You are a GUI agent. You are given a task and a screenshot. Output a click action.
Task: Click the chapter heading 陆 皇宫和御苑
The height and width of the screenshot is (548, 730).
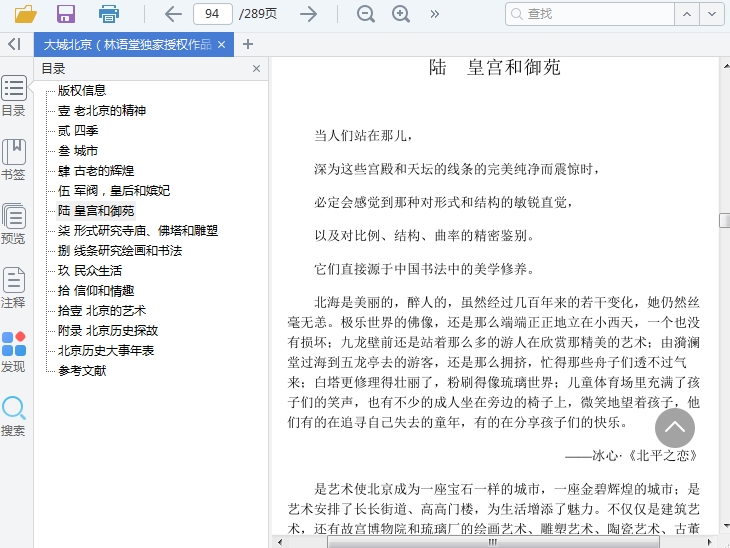coord(494,68)
